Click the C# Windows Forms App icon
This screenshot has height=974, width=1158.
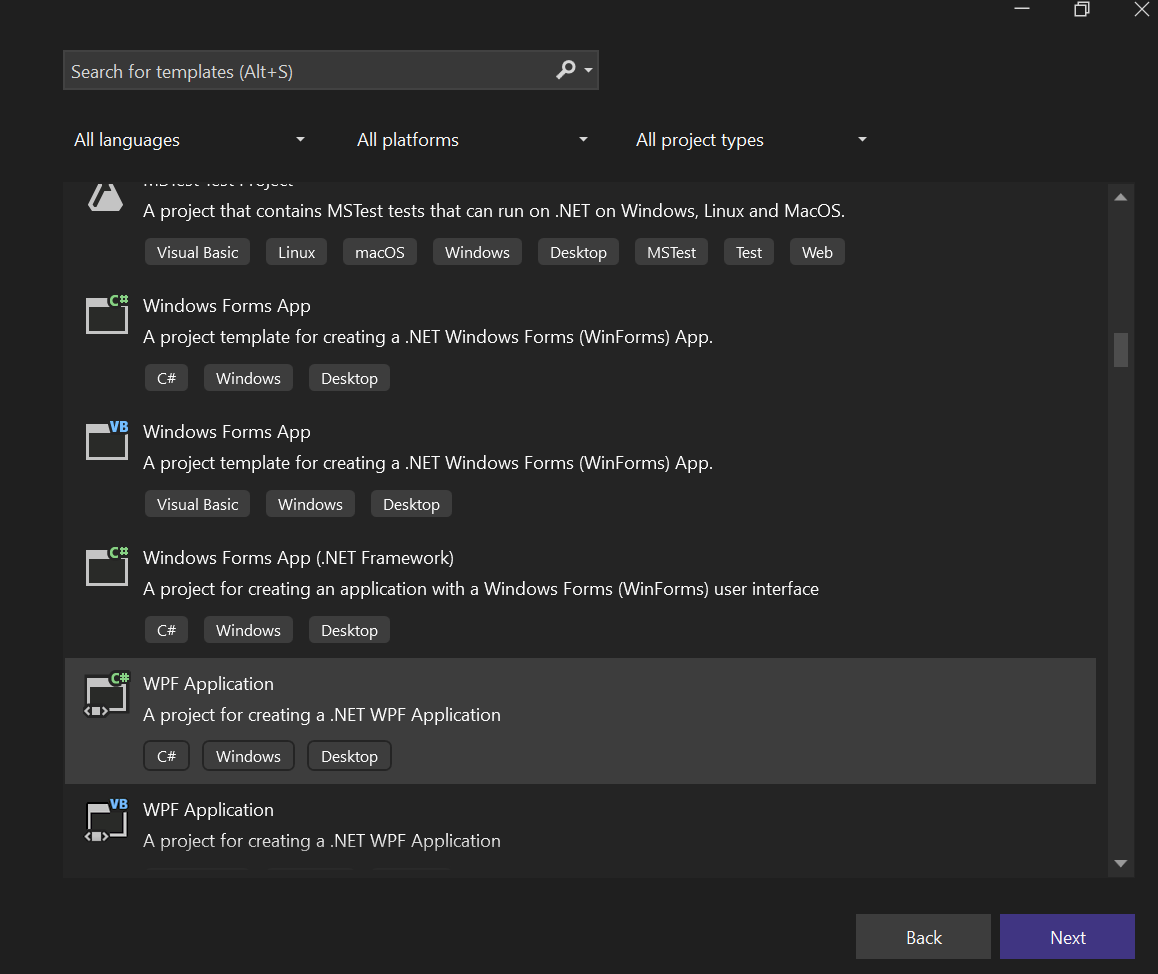click(107, 315)
